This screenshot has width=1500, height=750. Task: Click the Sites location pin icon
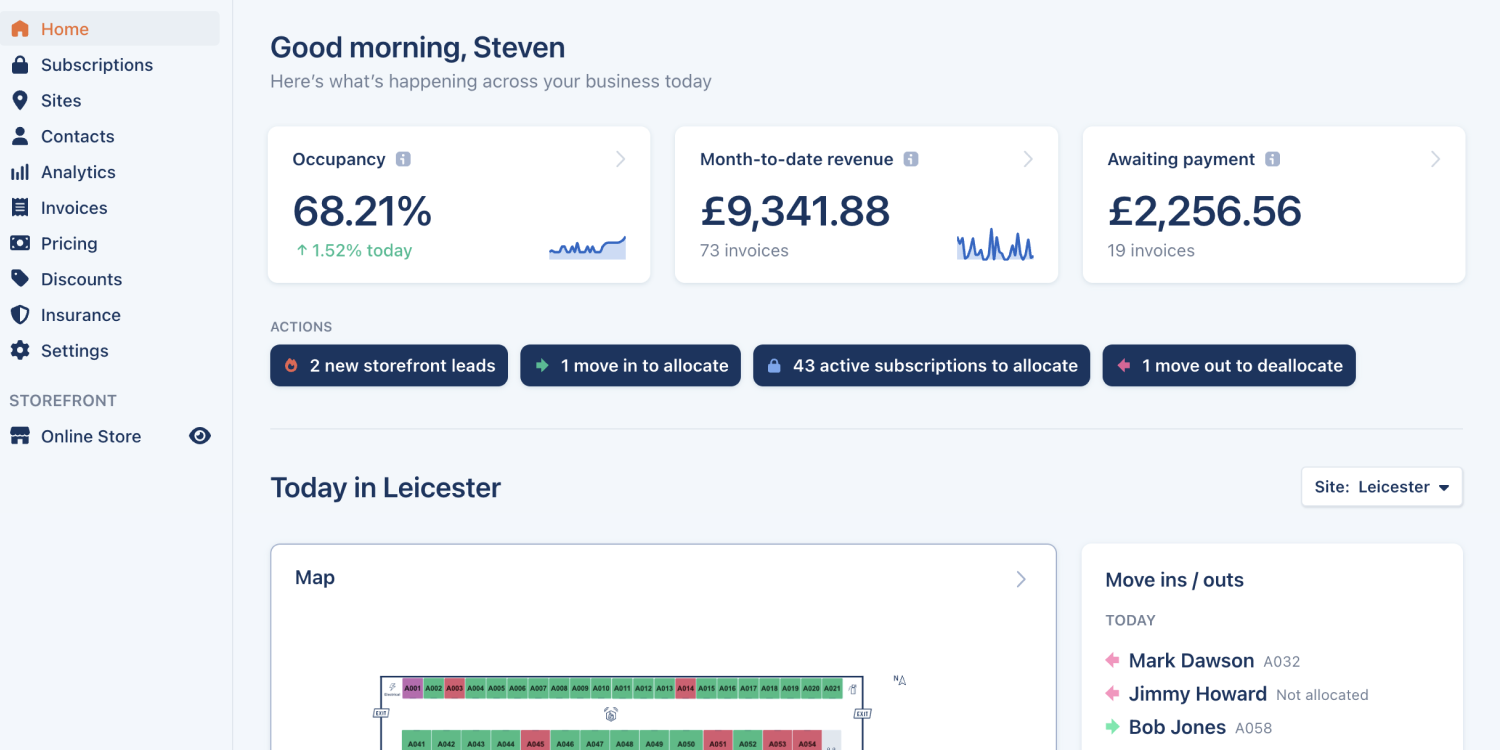pyautogui.click(x=20, y=101)
